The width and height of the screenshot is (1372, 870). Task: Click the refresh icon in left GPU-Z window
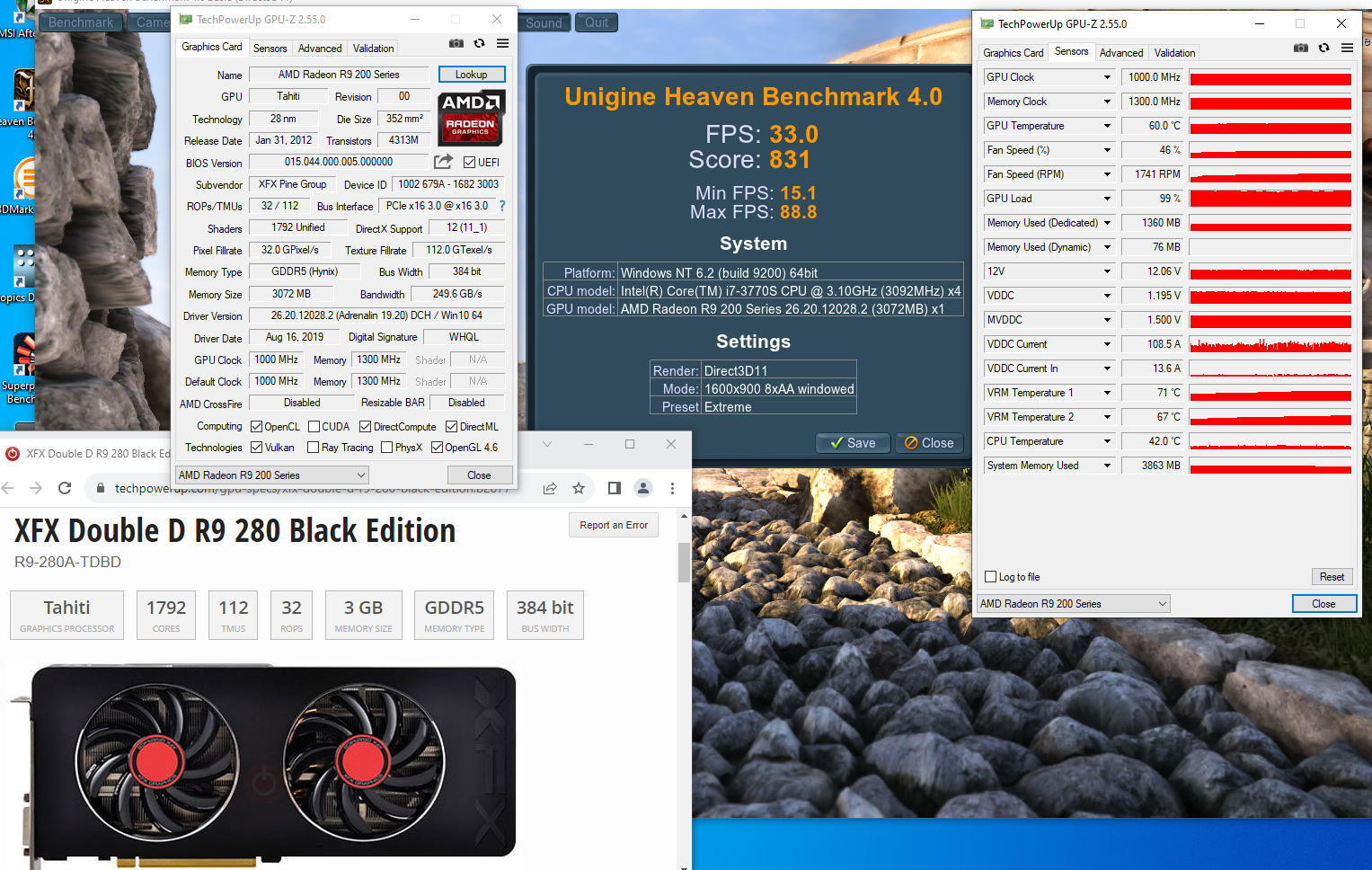click(x=480, y=43)
